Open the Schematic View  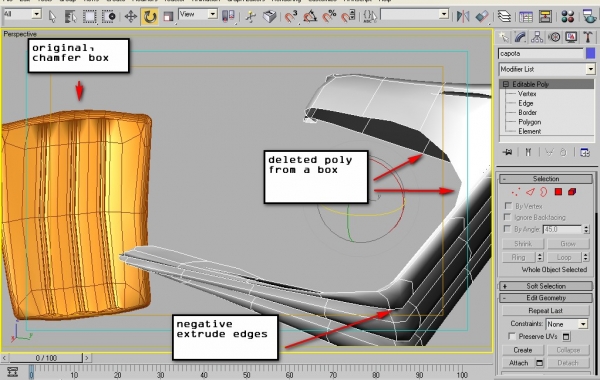545,16
